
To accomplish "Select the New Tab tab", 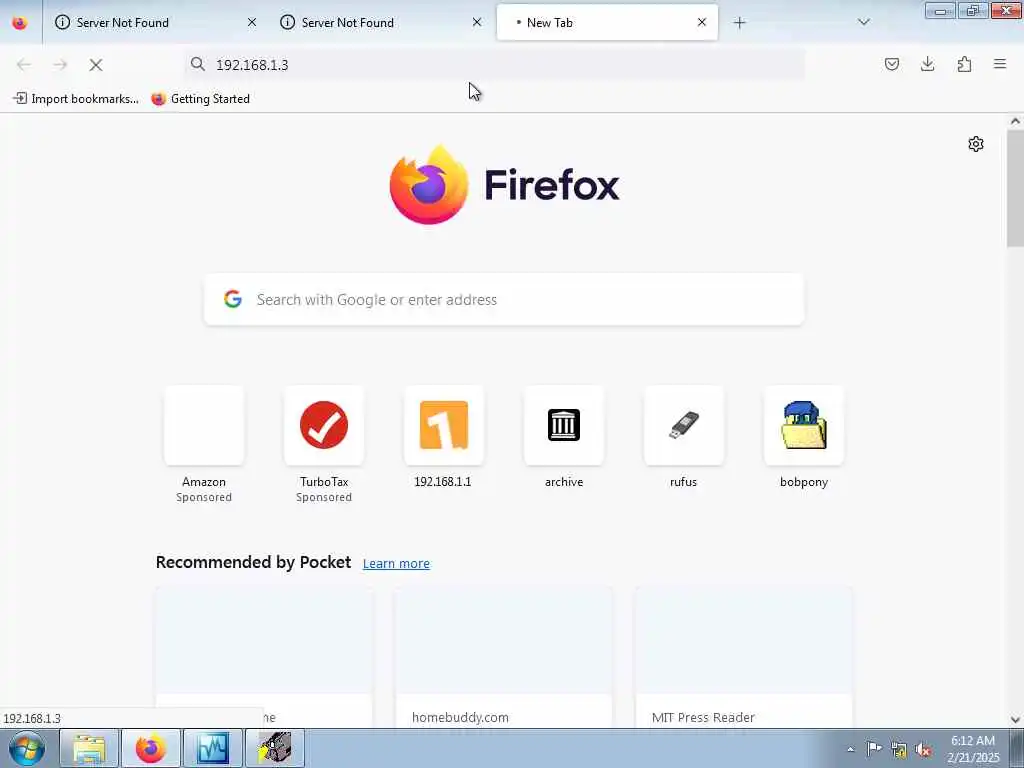I will coord(607,23).
